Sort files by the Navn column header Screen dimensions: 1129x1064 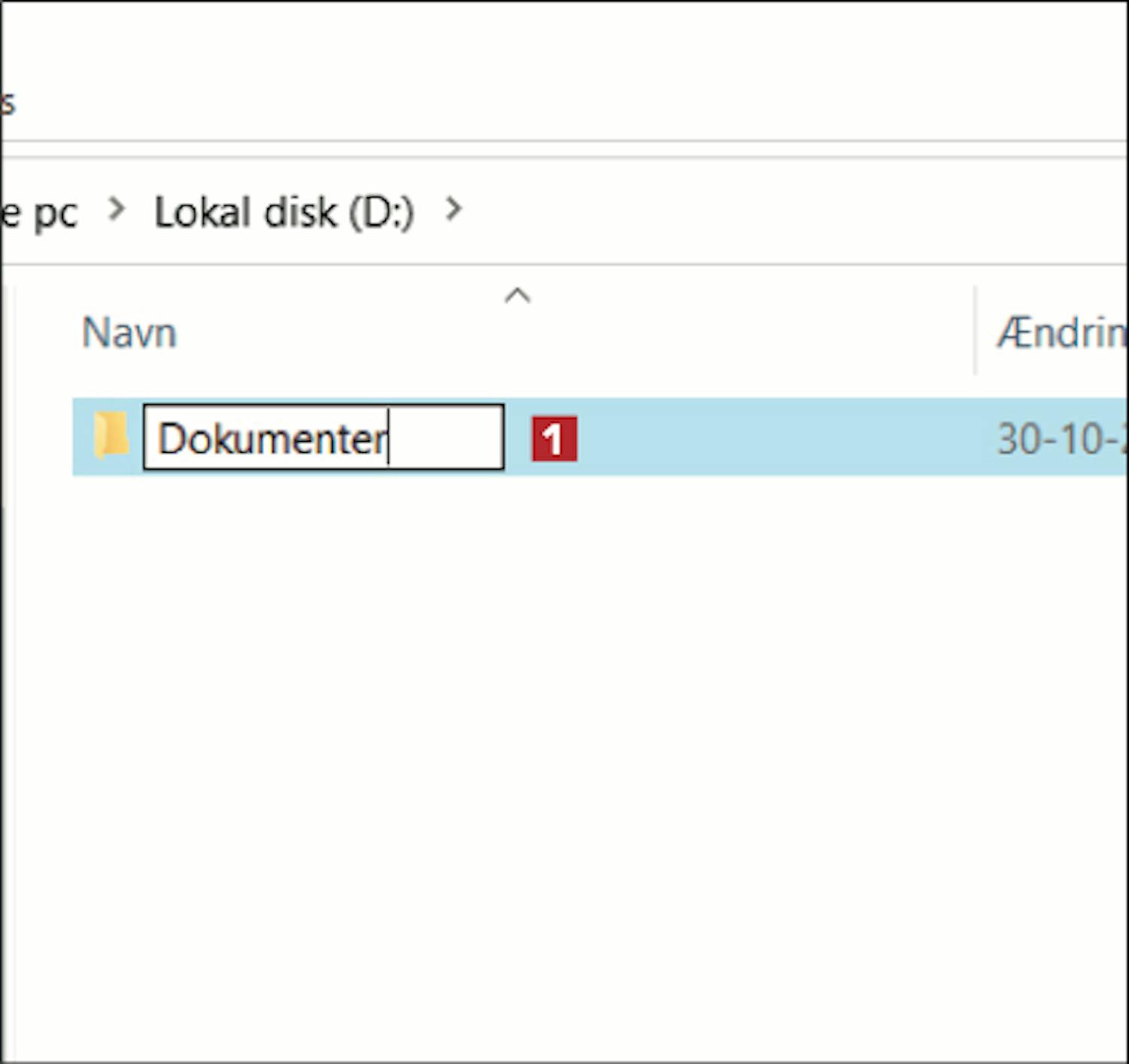click(x=129, y=333)
